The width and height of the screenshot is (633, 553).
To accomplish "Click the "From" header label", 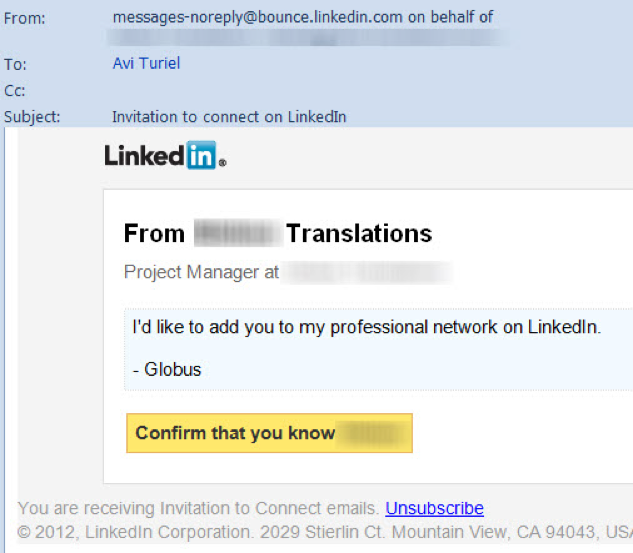I will point(25,18).
